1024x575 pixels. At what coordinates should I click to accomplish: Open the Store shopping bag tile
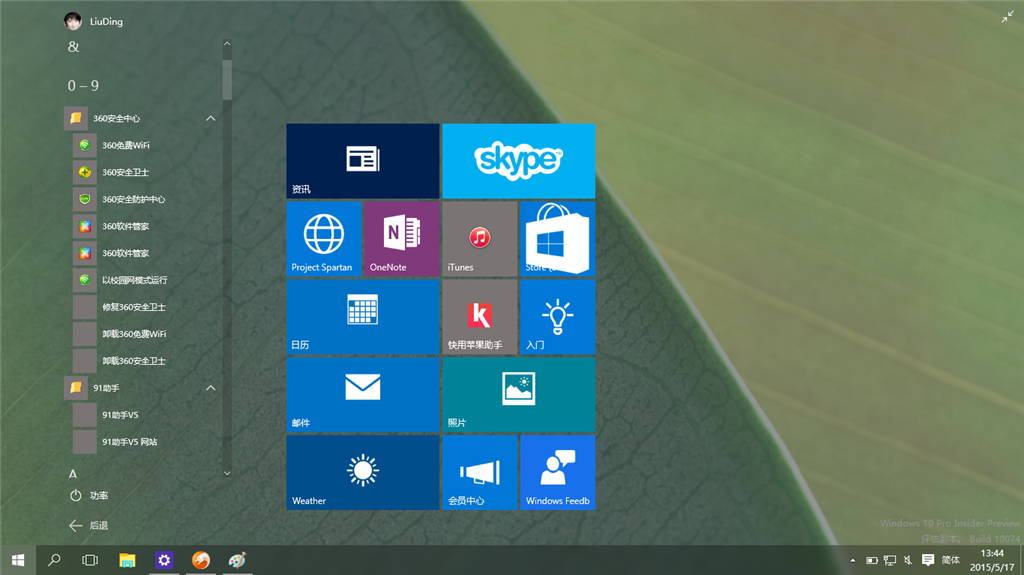click(x=557, y=238)
